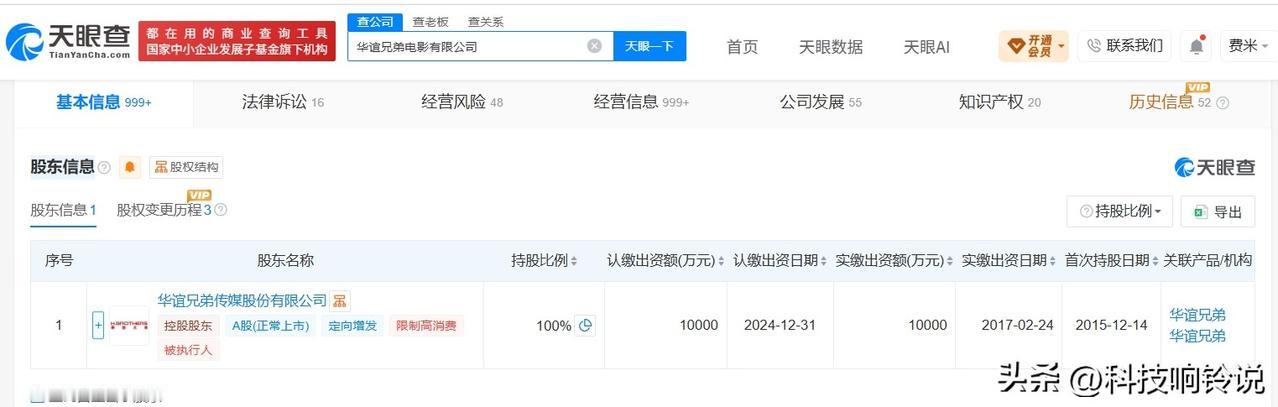Open 天眼AI in top navigation
The image size is (1278, 407).
[x=926, y=47]
